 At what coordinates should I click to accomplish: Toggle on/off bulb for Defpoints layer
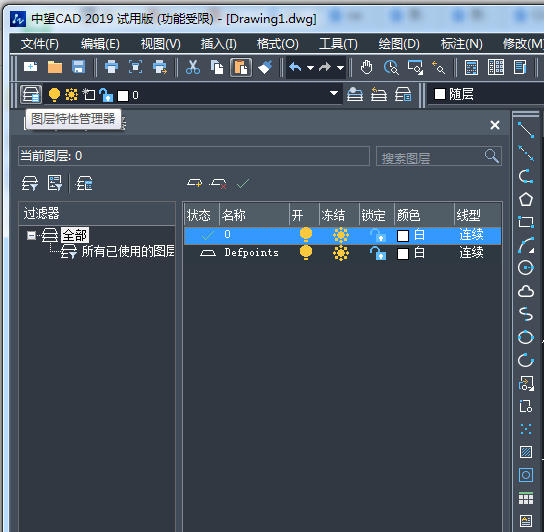pos(306,252)
